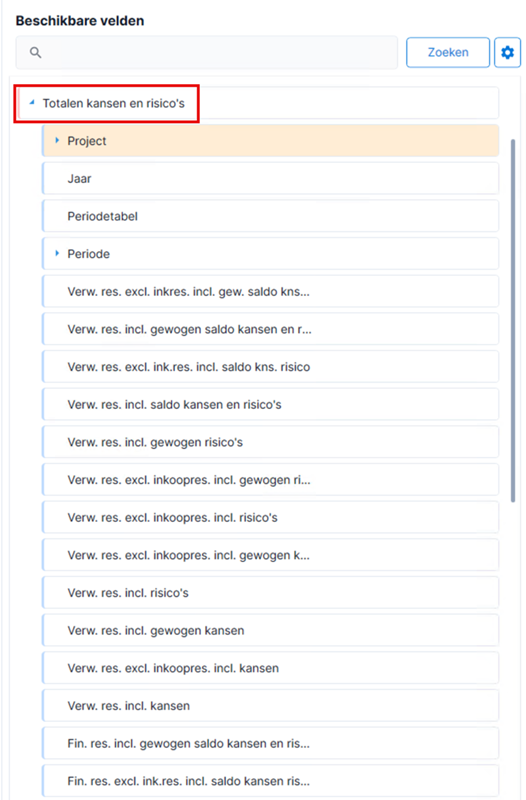This screenshot has height=800, width=526.
Task: Expand the Periode tree item
Action: pyautogui.click(x=57, y=254)
